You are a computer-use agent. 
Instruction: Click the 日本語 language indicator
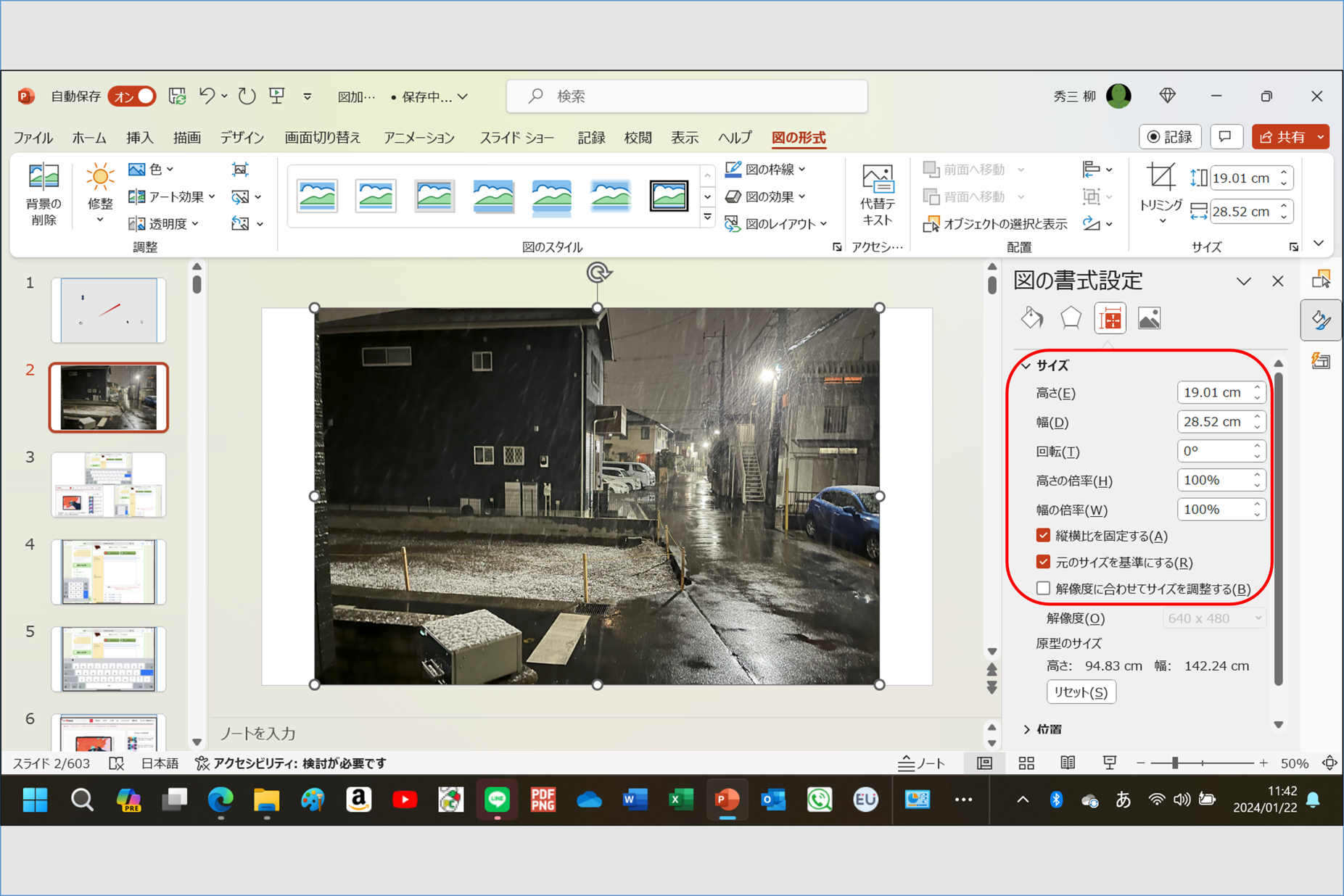(160, 763)
